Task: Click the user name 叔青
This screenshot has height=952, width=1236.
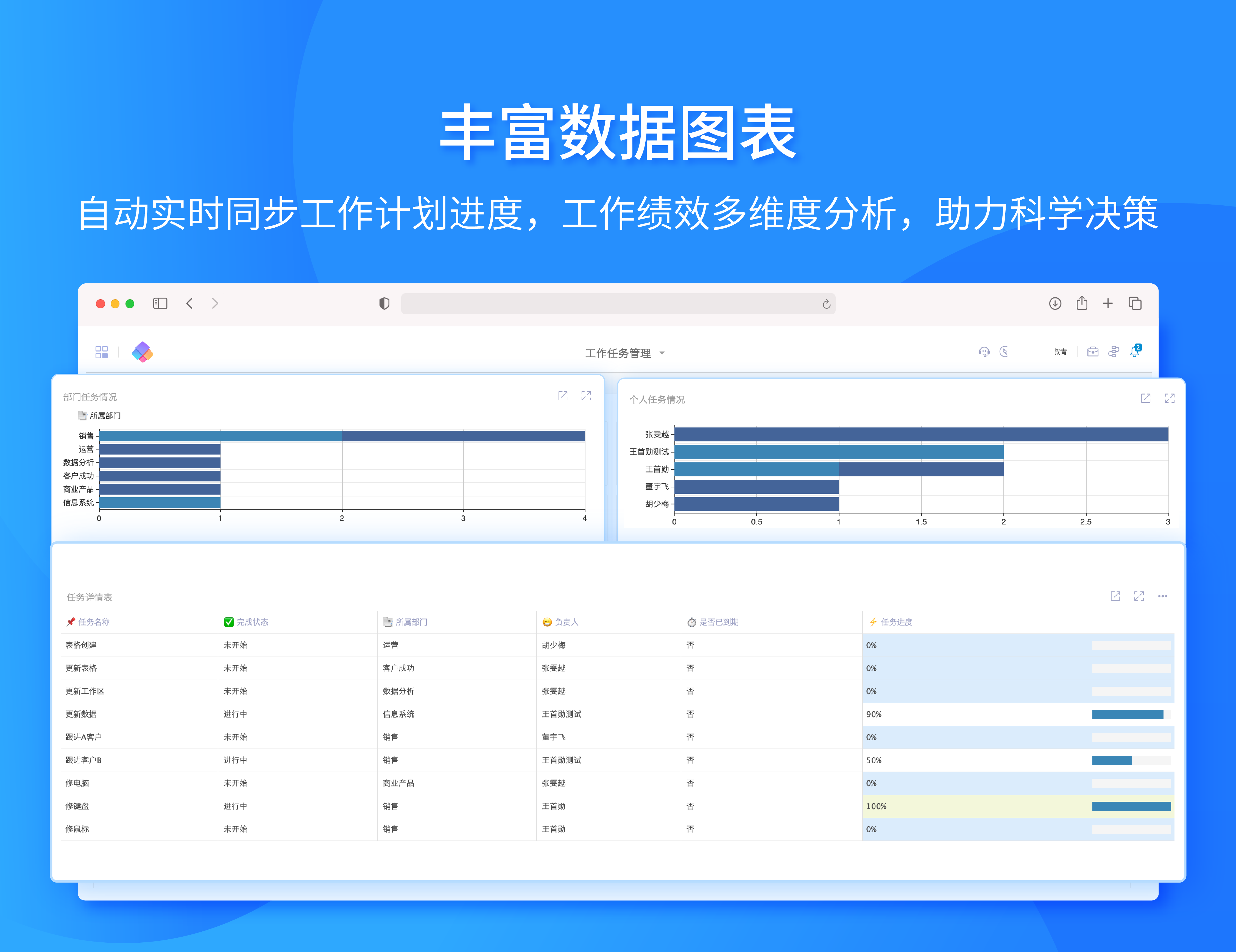Action: click(1061, 352)
